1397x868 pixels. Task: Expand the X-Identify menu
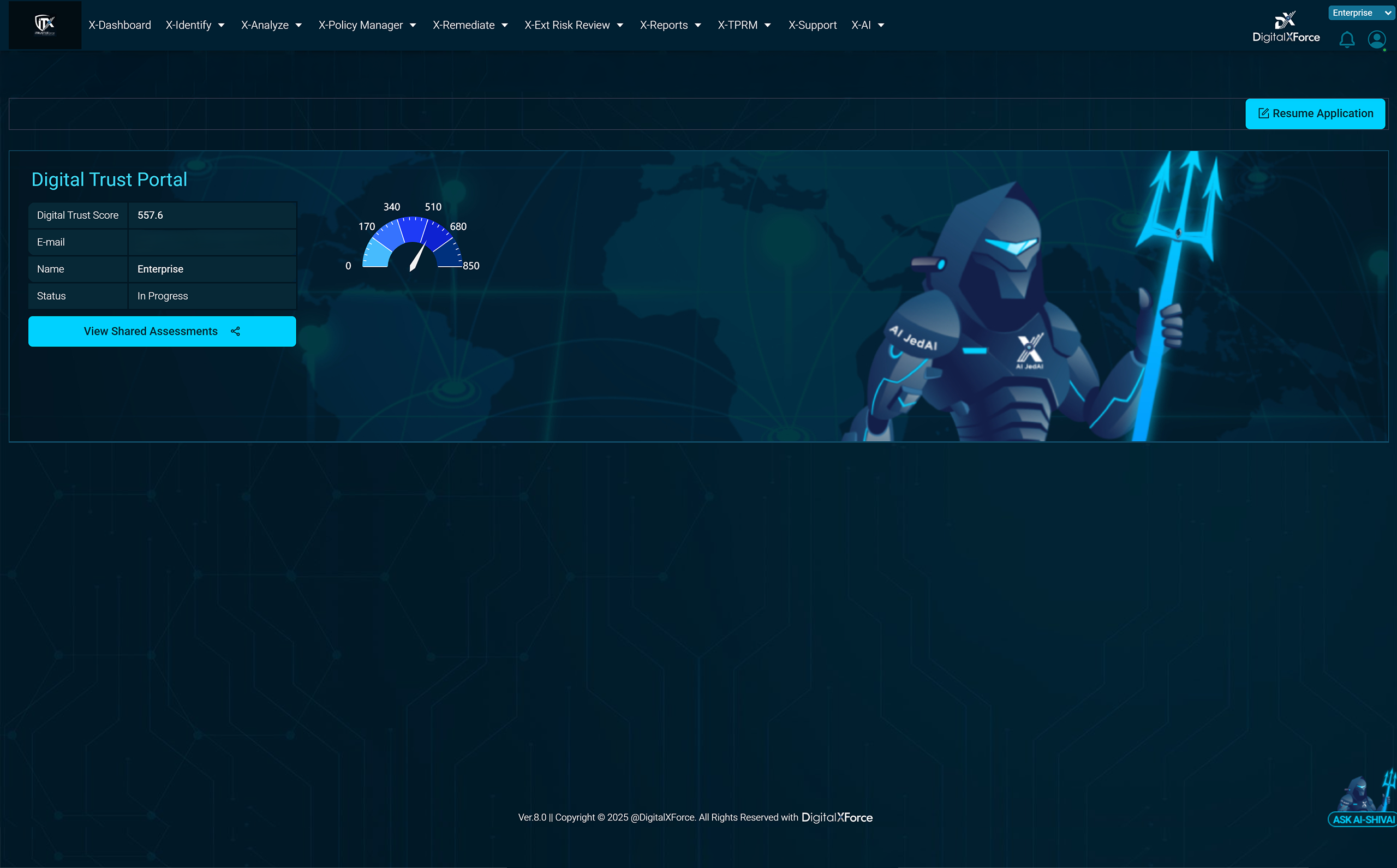tap(195, 25)
